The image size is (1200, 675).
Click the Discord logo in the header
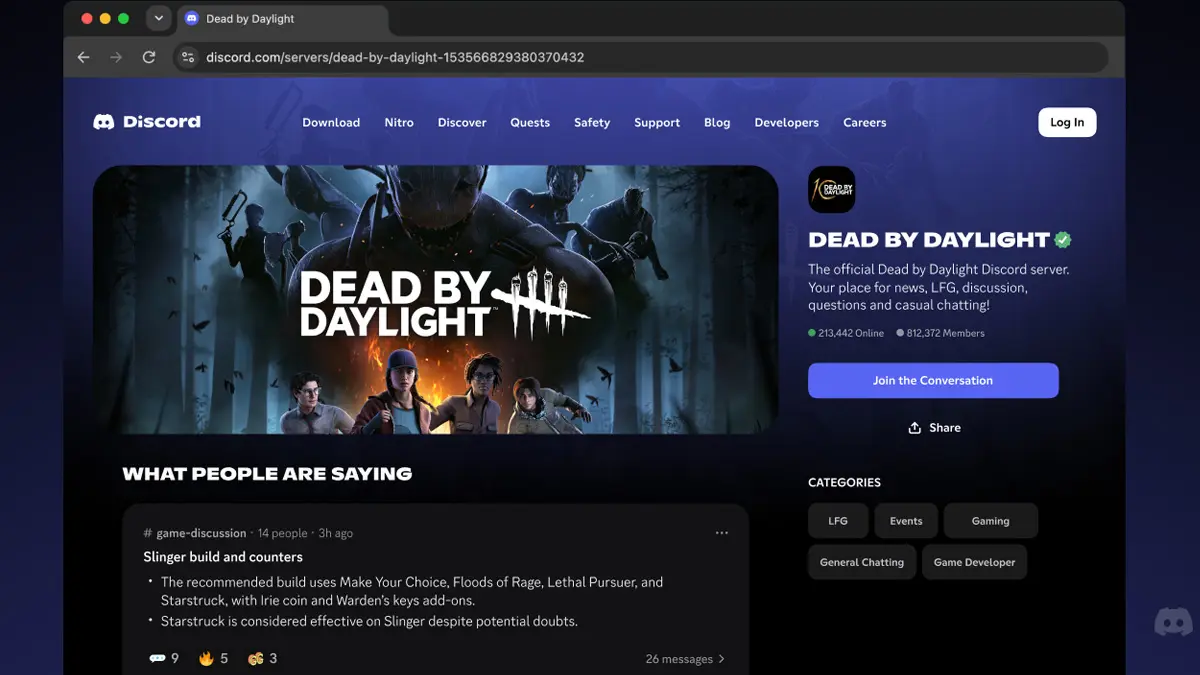click(x=147, y=122)
